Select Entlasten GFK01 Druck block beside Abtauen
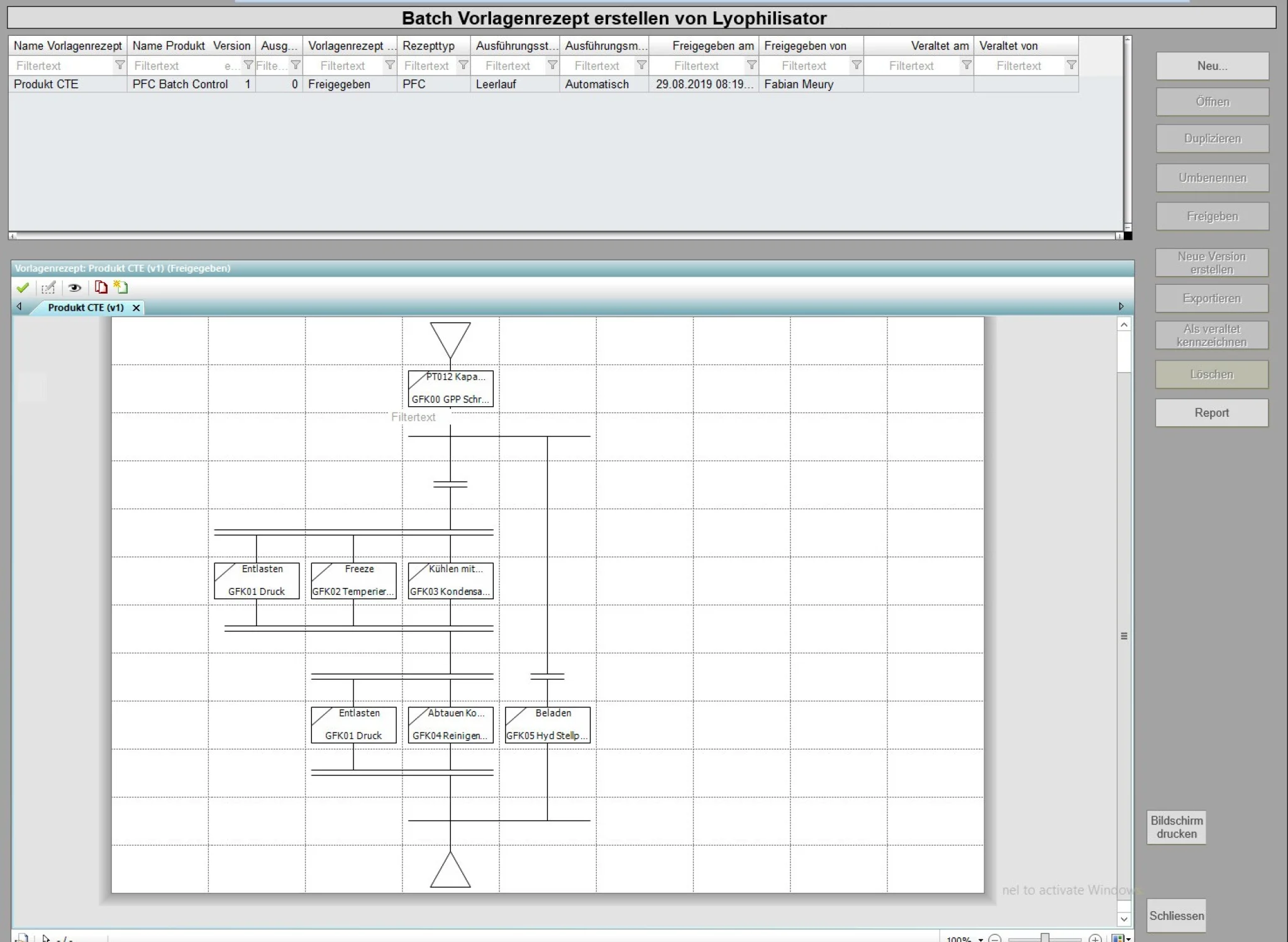The height and width of the screenshot is (942, 1288). [x=353, y=725]
